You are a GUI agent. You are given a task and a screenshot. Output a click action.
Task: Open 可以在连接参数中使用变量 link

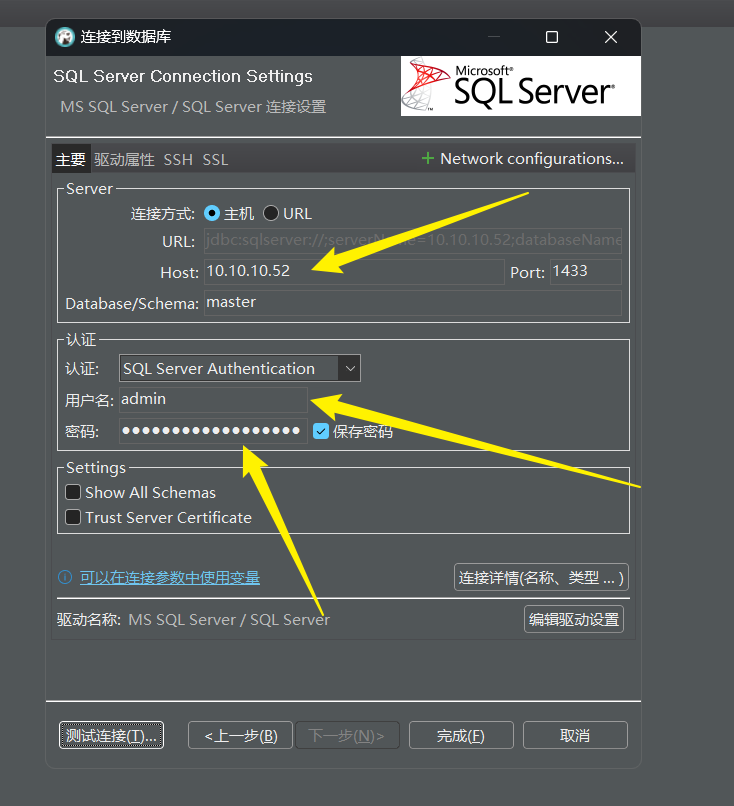pyautogui.click(x=170, y=577)
